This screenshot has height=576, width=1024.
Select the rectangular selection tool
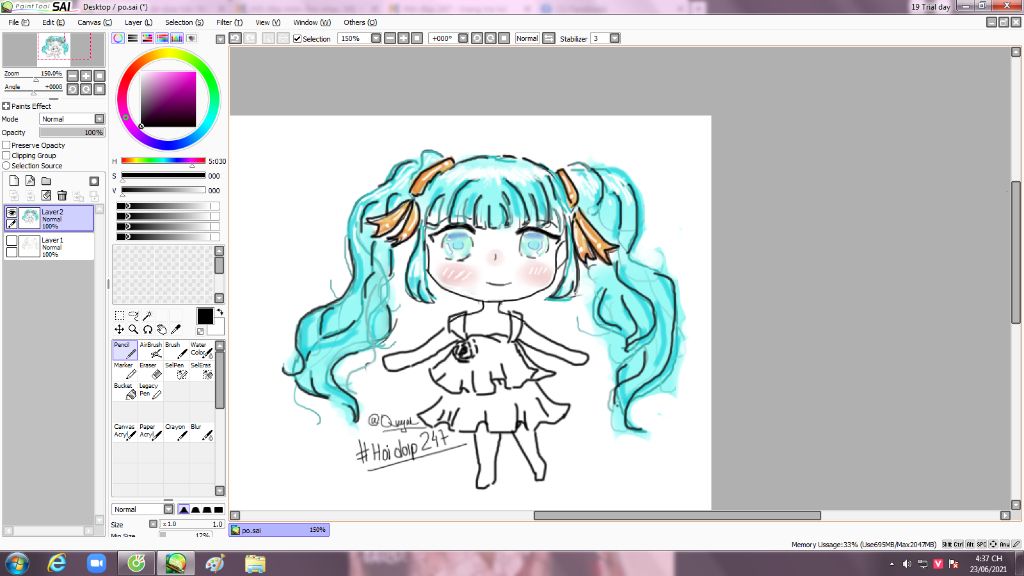[119, 315]
